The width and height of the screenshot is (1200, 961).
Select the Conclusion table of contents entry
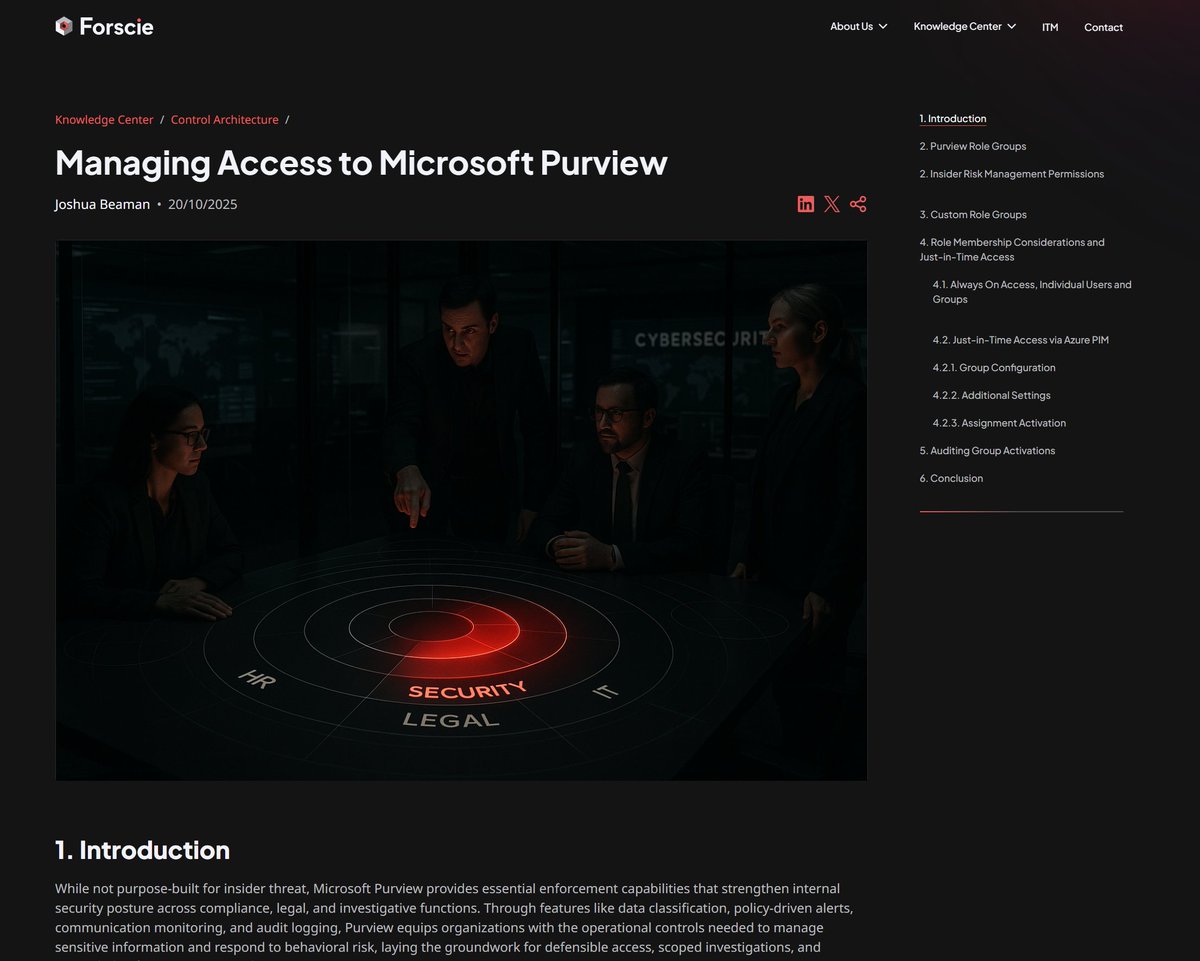(951, 478)
